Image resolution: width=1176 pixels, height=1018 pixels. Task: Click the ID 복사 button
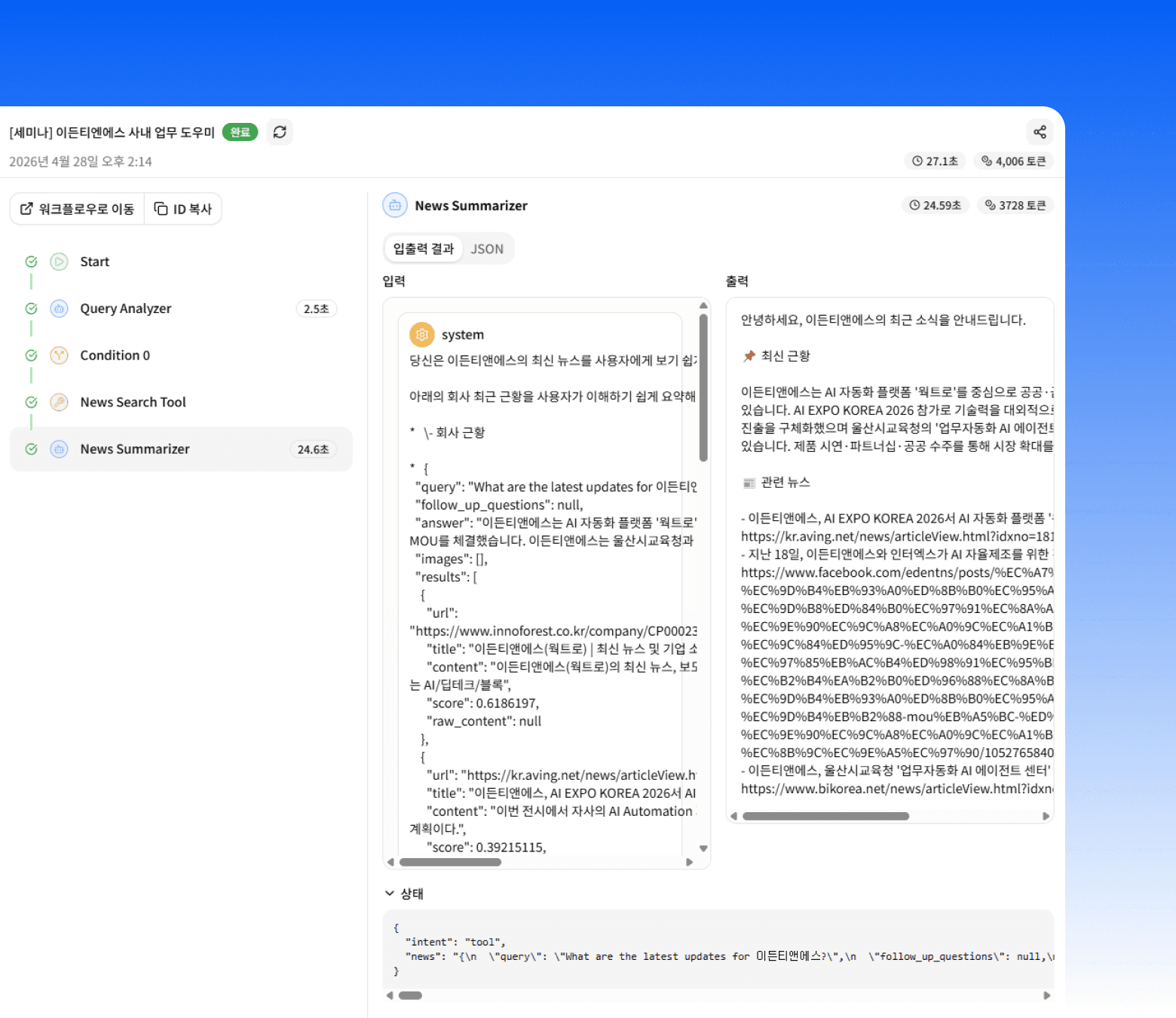183,209
